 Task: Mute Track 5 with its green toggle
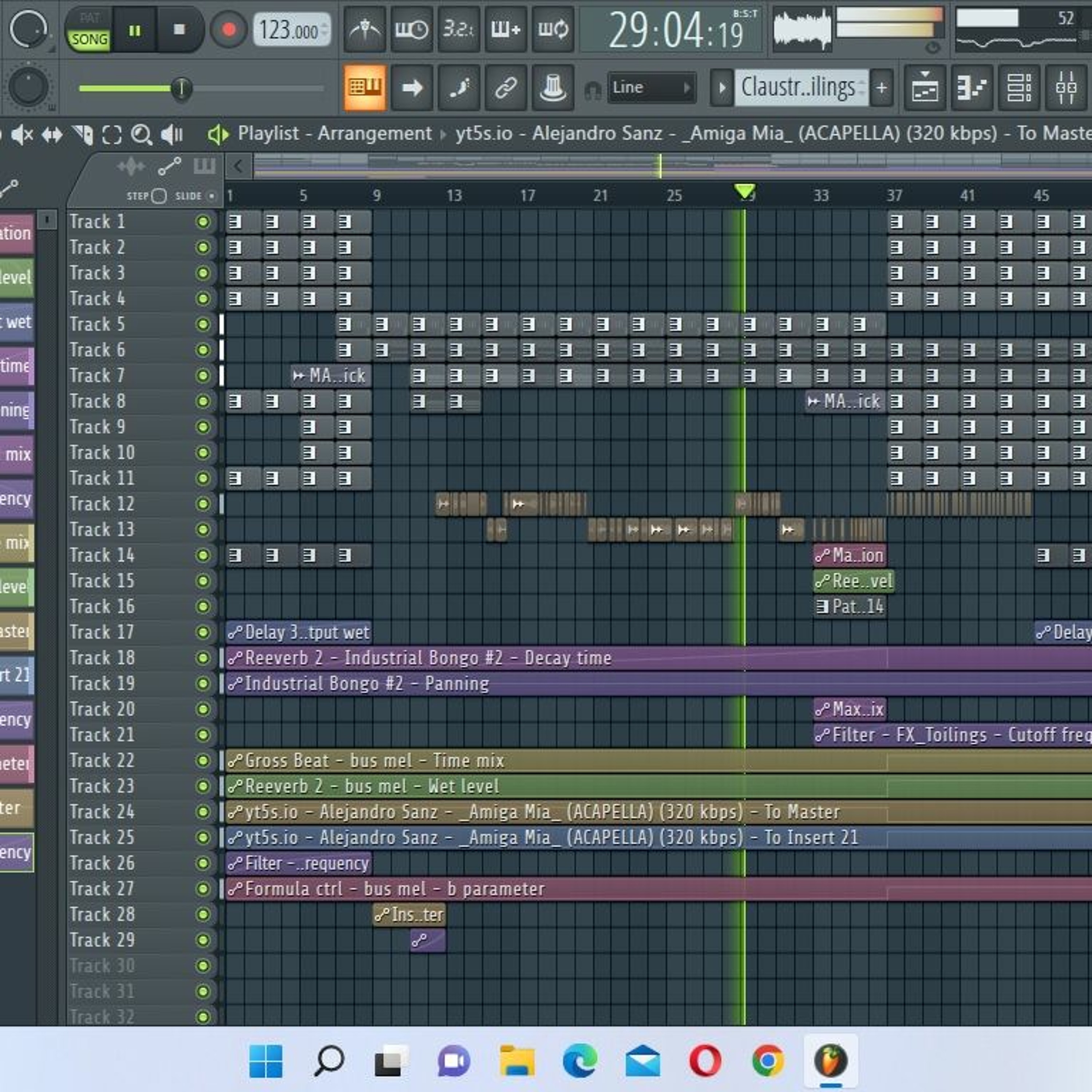click(x=203, y=324)
